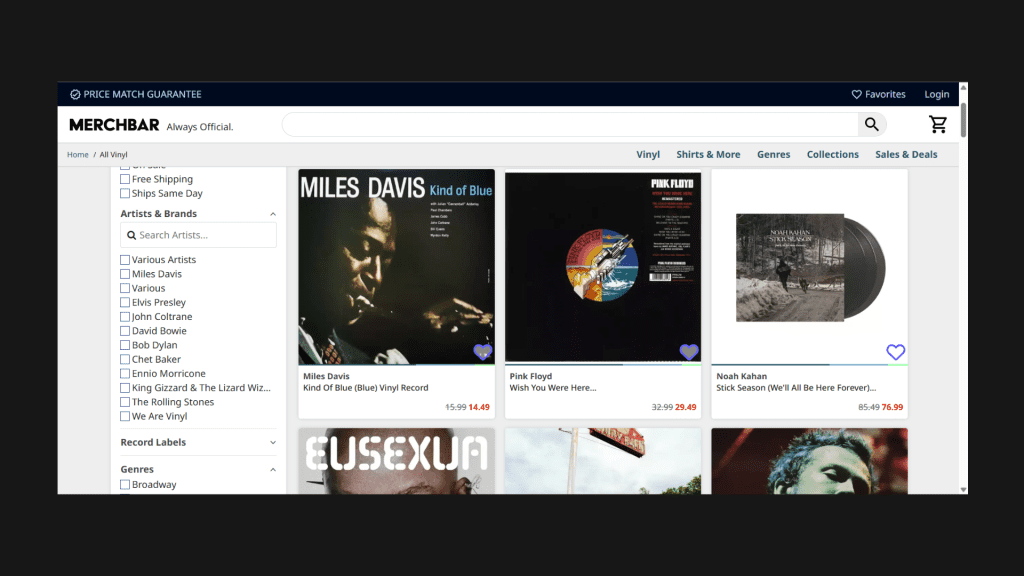Click the search magnifier icon
The width and height of the screenshot is (1024, 576).
[872, 125]
